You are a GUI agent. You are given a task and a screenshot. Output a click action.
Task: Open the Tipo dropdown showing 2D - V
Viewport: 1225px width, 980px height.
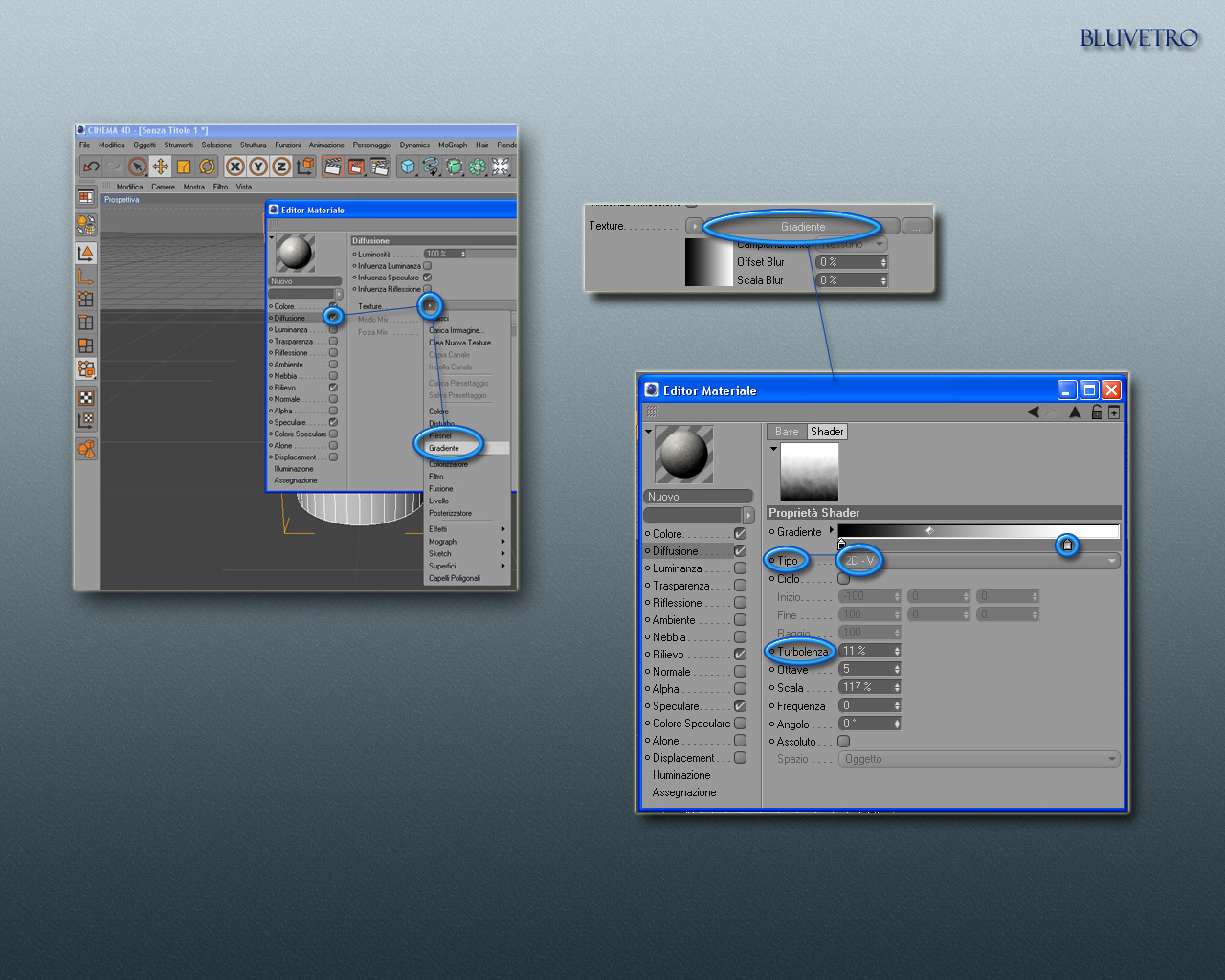pyautogui.click(x=979, y=561)
